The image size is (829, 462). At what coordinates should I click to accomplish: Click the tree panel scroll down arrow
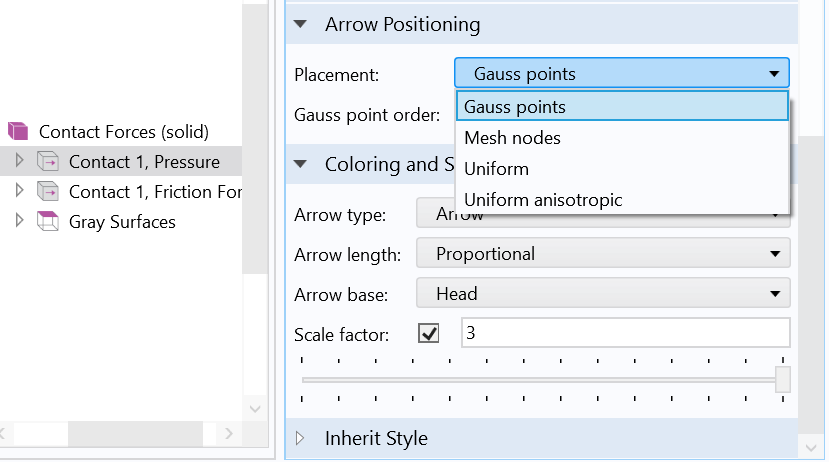tap(254, 409)
